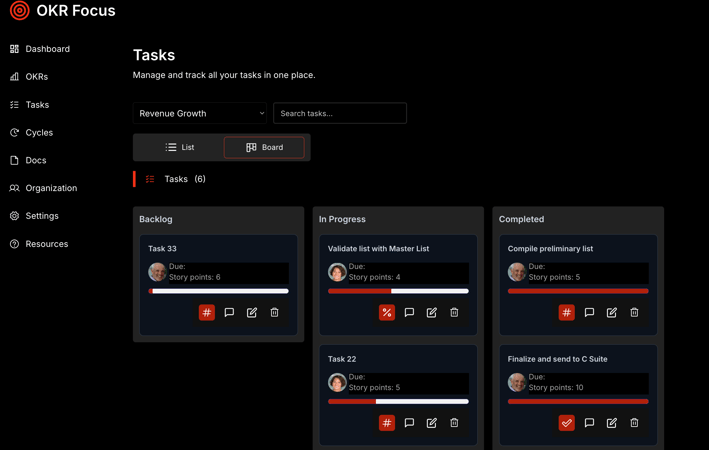This screenshot has width=709, height=450.
Task: Open comments on Task 22
Action: [409, 423]
